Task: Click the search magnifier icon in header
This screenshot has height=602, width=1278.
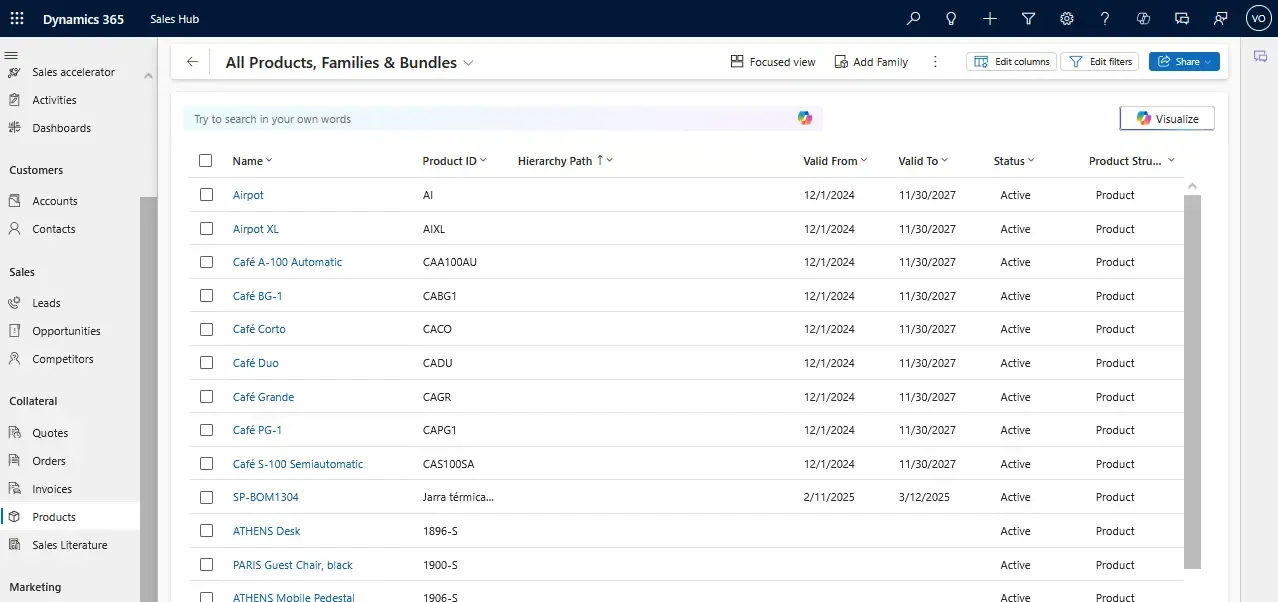Action: (x=913, y=19)
